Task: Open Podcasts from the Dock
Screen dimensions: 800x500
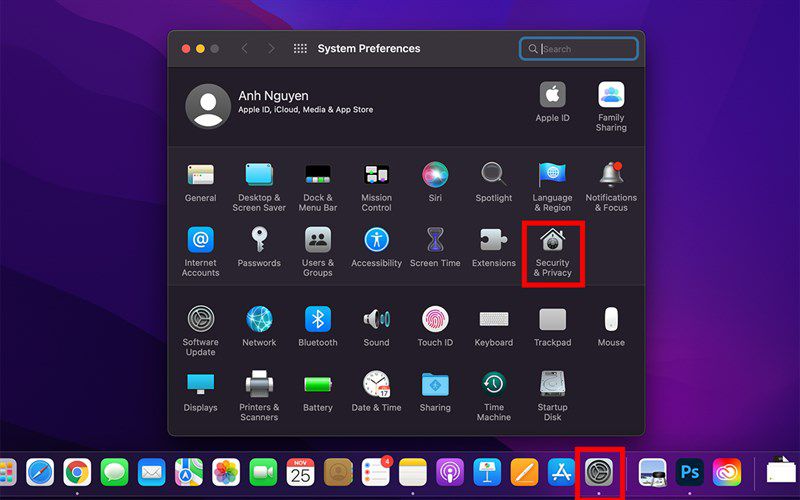Action: pos(450,472)
